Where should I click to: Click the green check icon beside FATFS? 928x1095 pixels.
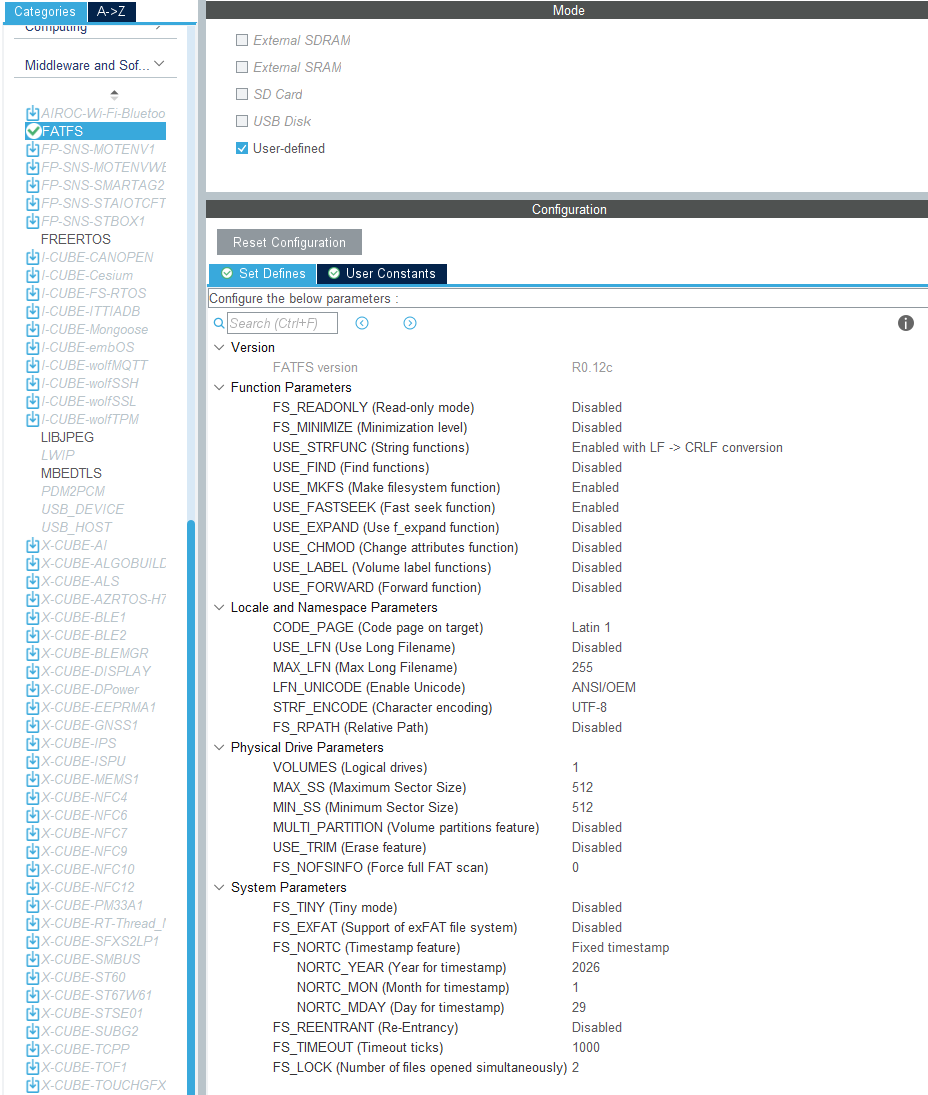click(33, 131)
